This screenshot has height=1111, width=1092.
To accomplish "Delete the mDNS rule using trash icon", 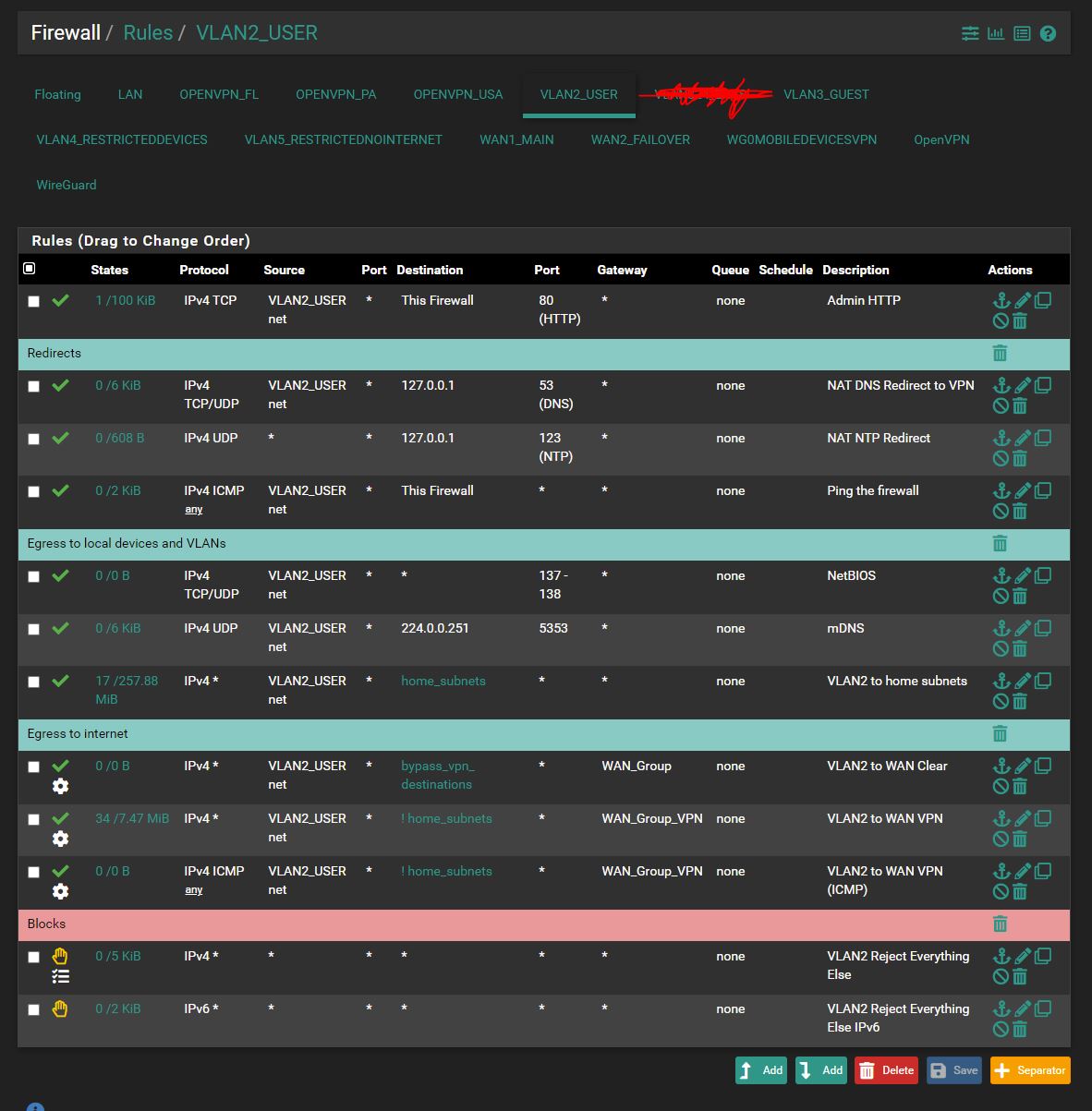I will coord(1020,648).
